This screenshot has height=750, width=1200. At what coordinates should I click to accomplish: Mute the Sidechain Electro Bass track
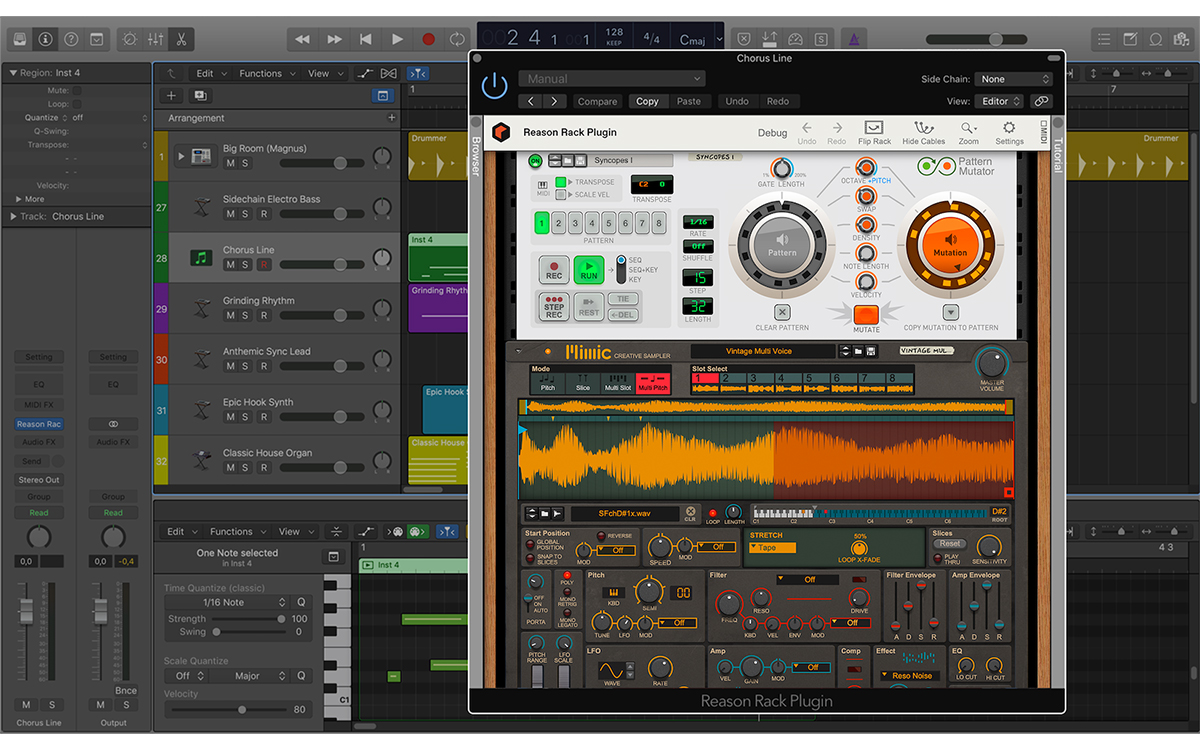click(230, 214)
